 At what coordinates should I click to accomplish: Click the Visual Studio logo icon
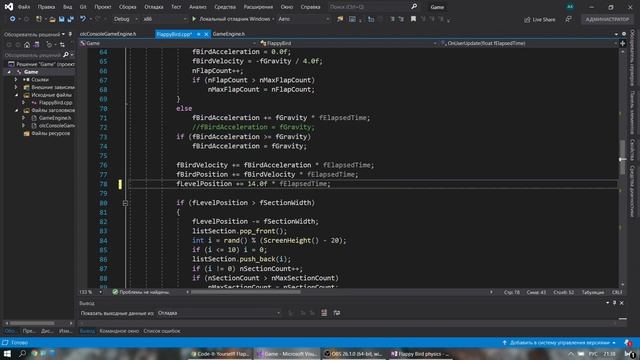click(x=9, y=7)
